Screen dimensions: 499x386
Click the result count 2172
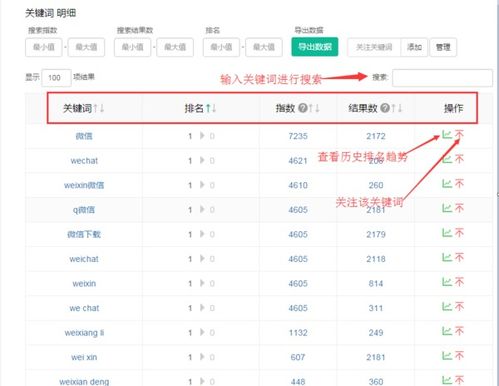pos(376,136)
